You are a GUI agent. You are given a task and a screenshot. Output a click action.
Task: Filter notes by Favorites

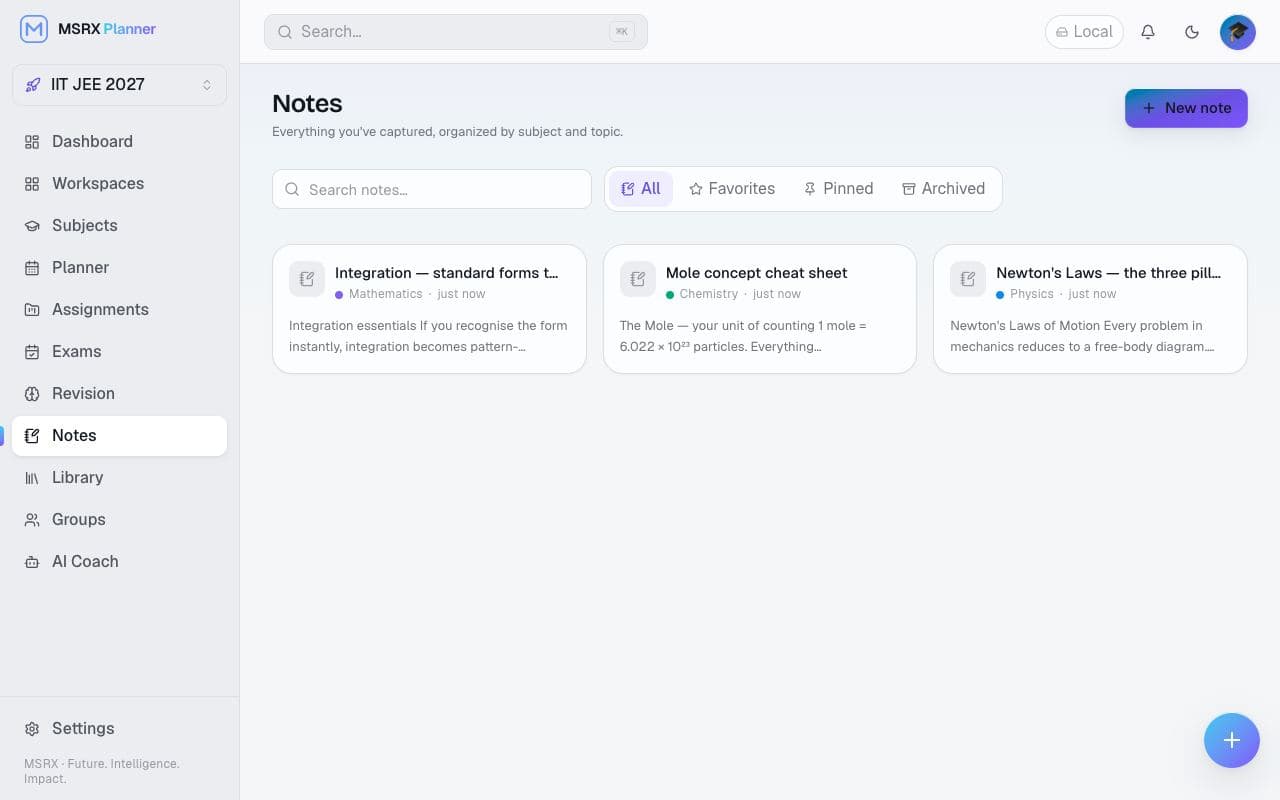pos(732,189)
